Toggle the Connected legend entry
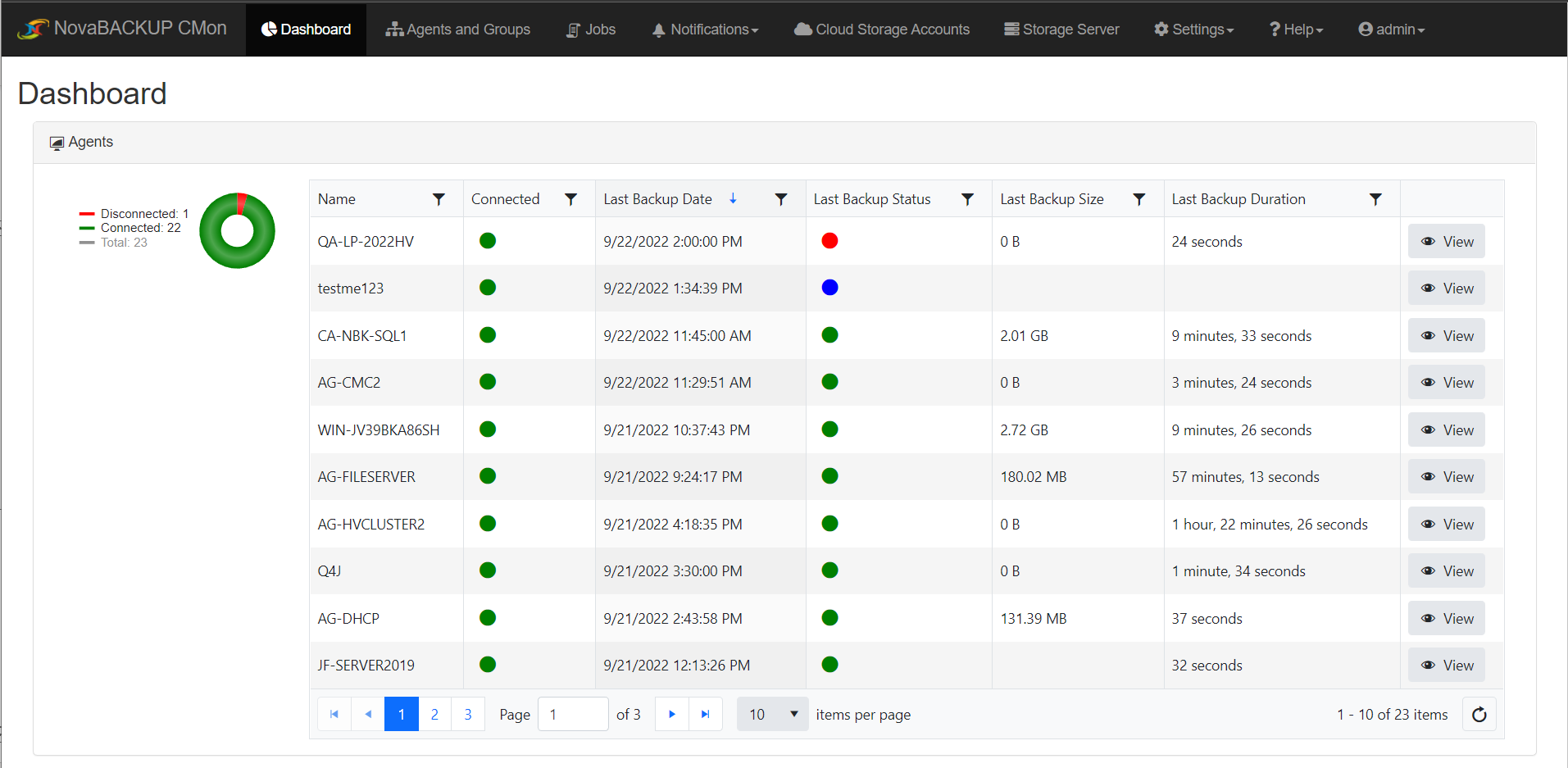1568x768 pixels. (130, 228)
